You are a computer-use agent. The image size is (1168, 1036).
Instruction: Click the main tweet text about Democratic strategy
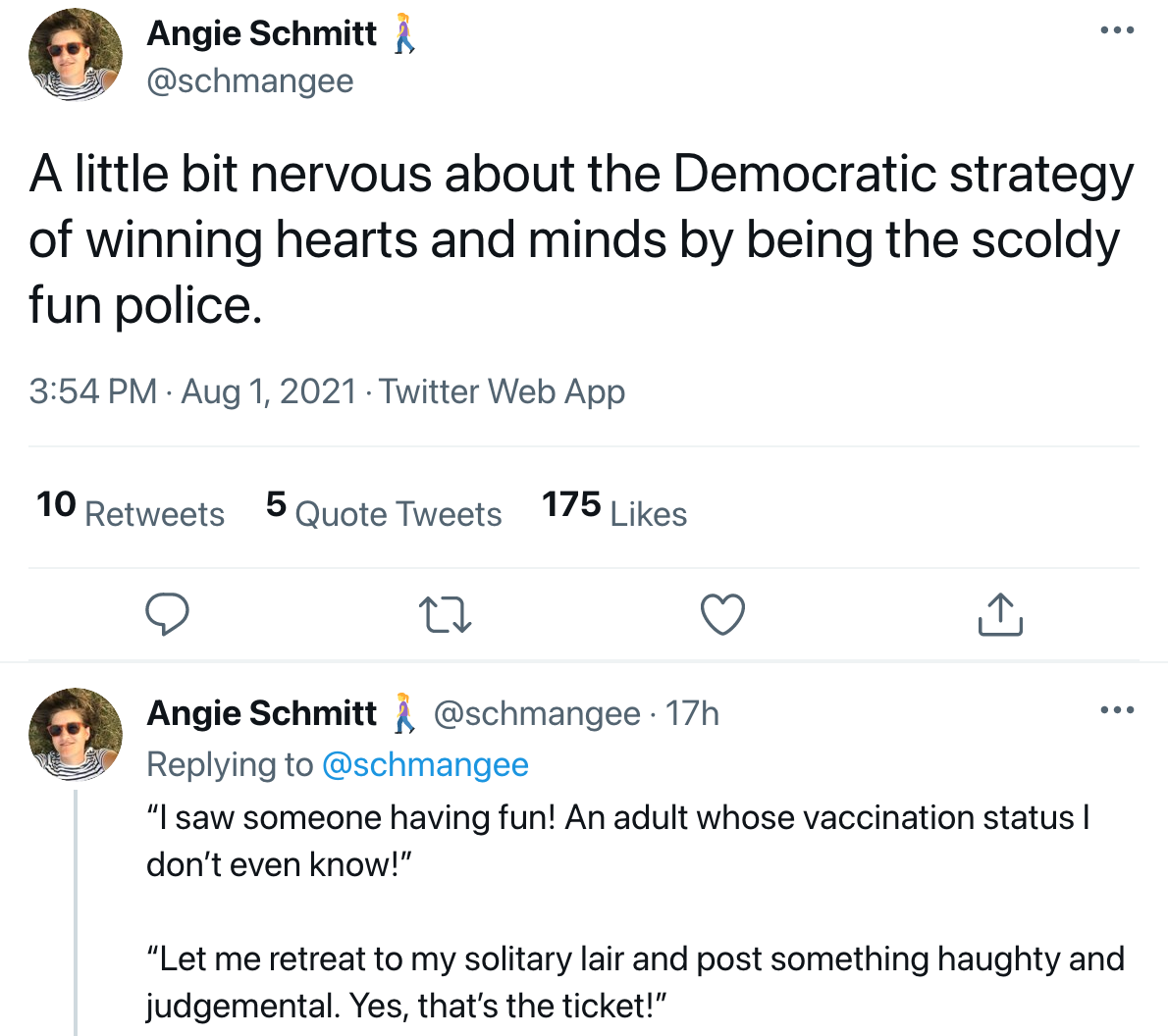click(579, 239)
